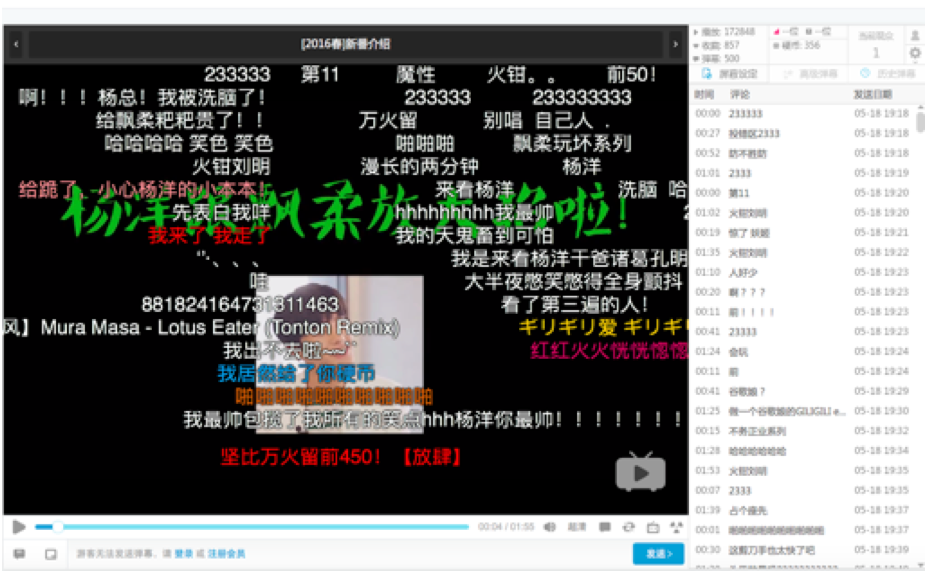Select the danmaku row at 01:24
Screen dimensions: 931x572
coord(803,352)
